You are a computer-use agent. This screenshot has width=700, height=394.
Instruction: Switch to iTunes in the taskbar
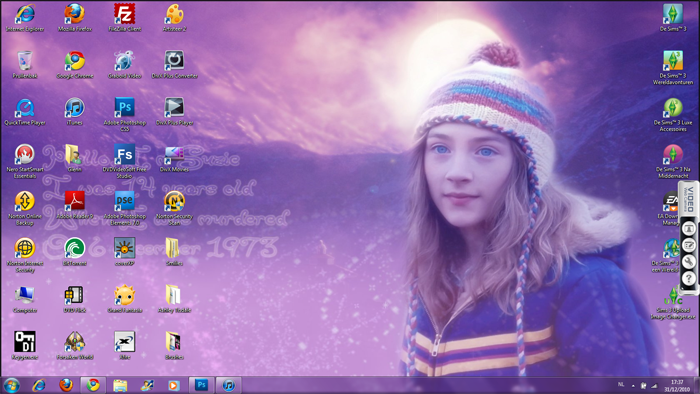(x=229, y=385)
